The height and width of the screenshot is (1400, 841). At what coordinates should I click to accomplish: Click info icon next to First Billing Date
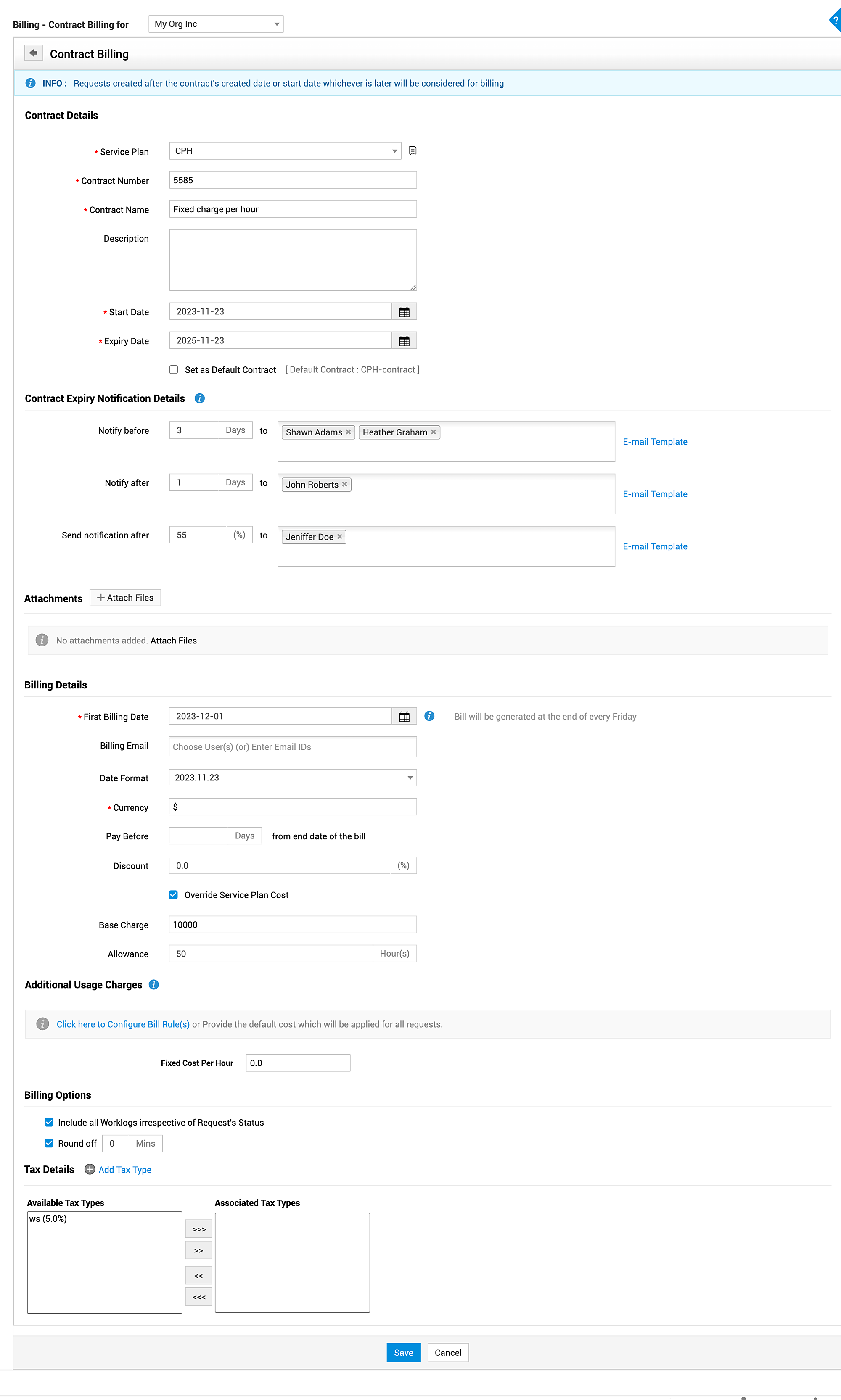(x=430, y=716)
